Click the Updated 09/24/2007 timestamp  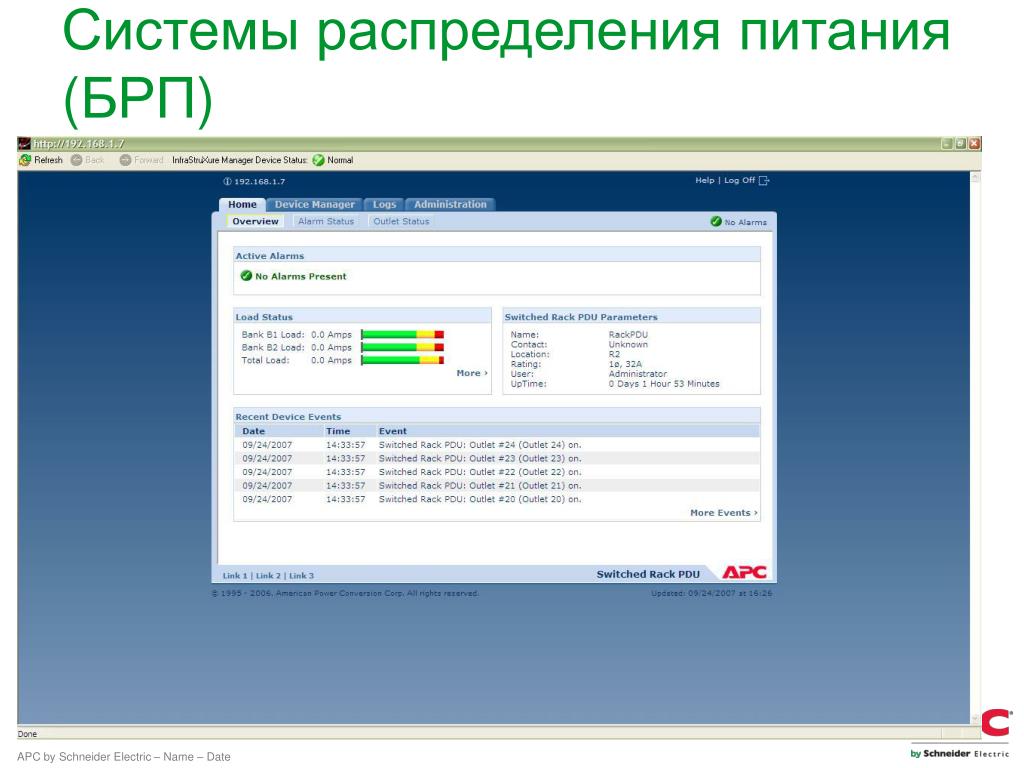click(711, 593)
